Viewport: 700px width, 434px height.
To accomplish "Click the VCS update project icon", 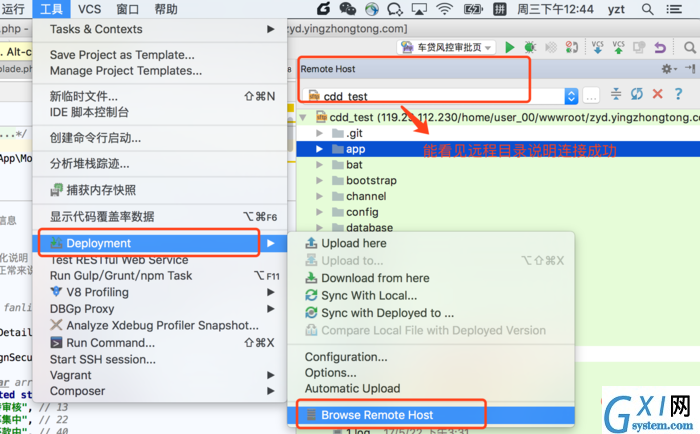I will tap(597, 47).
